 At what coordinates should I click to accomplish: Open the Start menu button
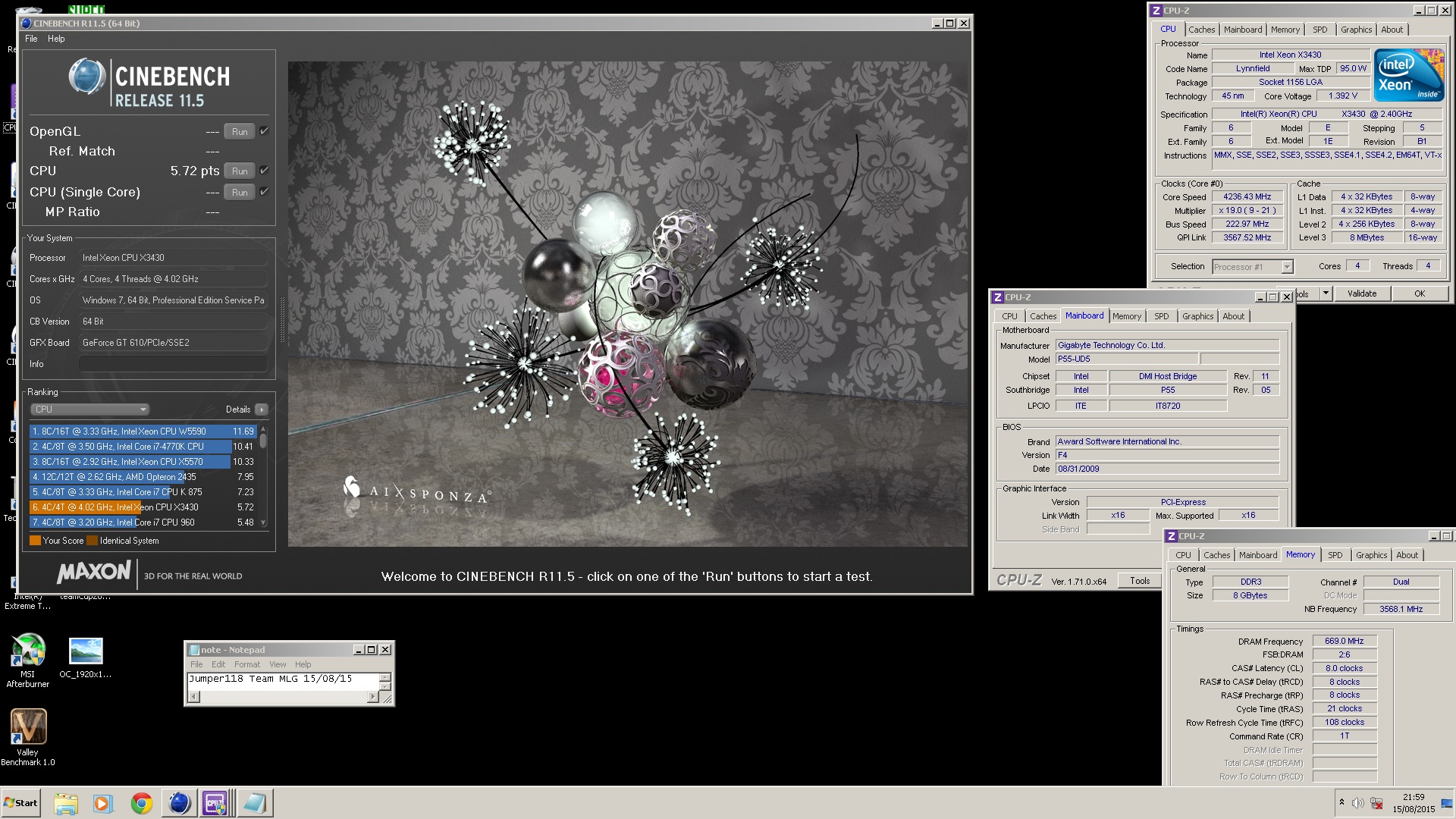(21, 802)
